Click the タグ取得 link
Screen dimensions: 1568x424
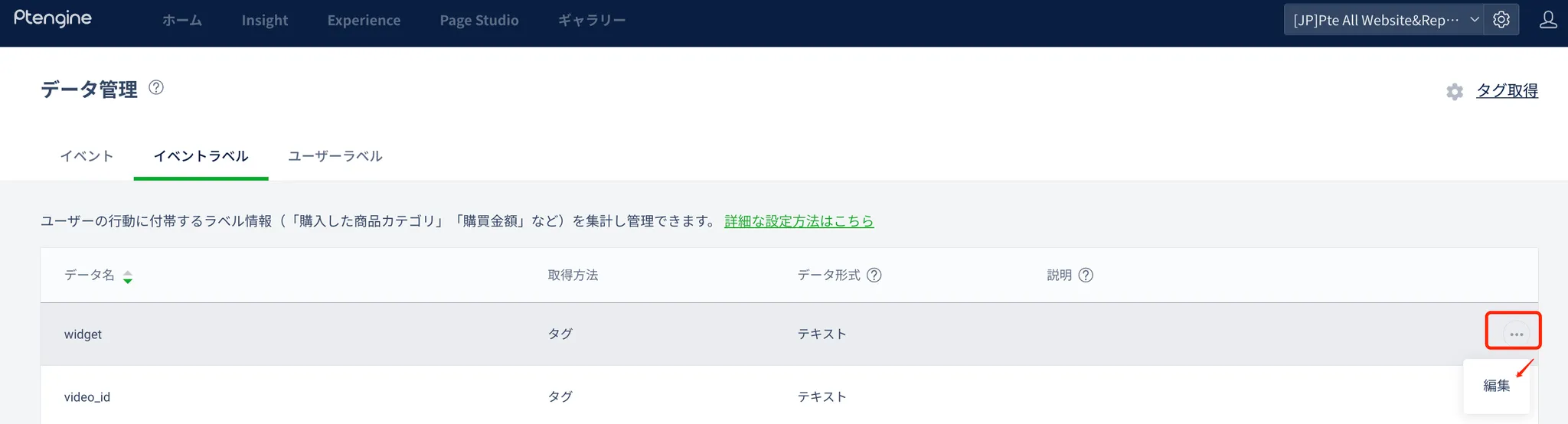1507,91
